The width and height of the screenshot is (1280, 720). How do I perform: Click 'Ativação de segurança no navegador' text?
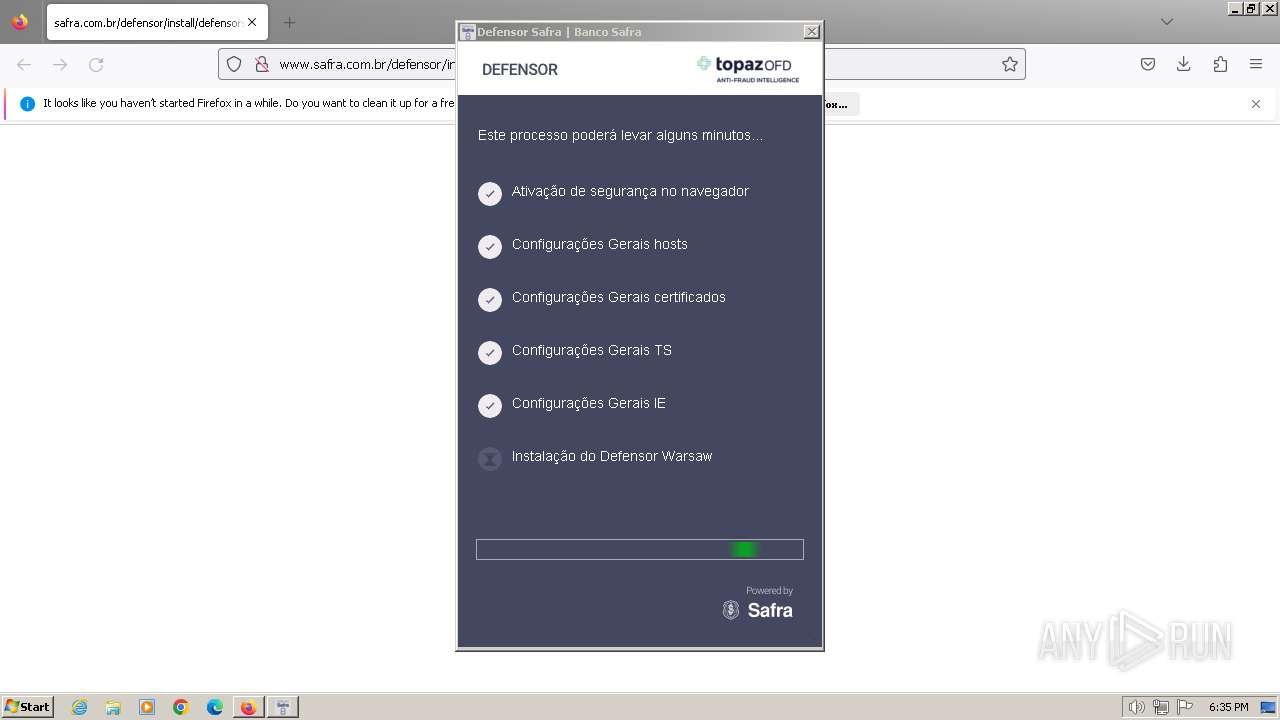[x=630, y=191]
